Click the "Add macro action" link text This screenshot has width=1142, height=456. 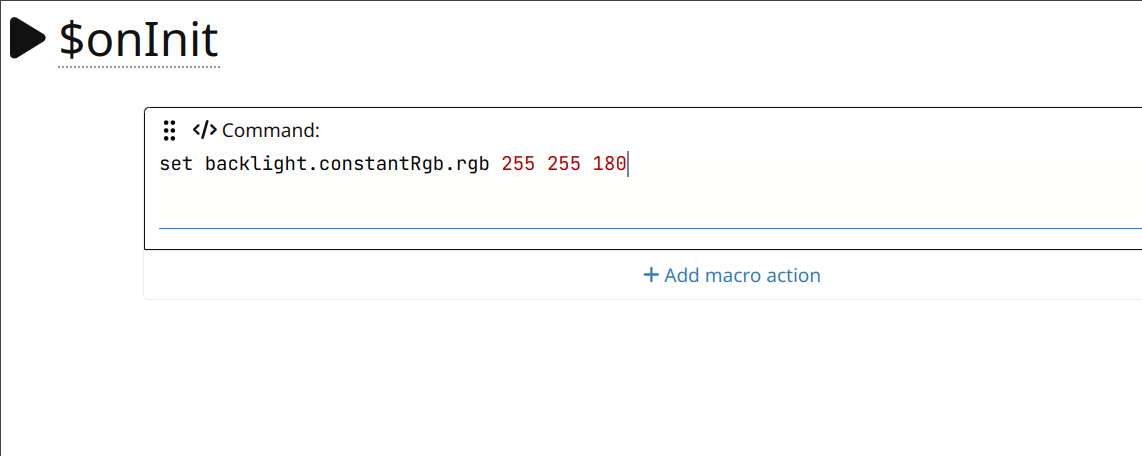(x=742, y=275)
